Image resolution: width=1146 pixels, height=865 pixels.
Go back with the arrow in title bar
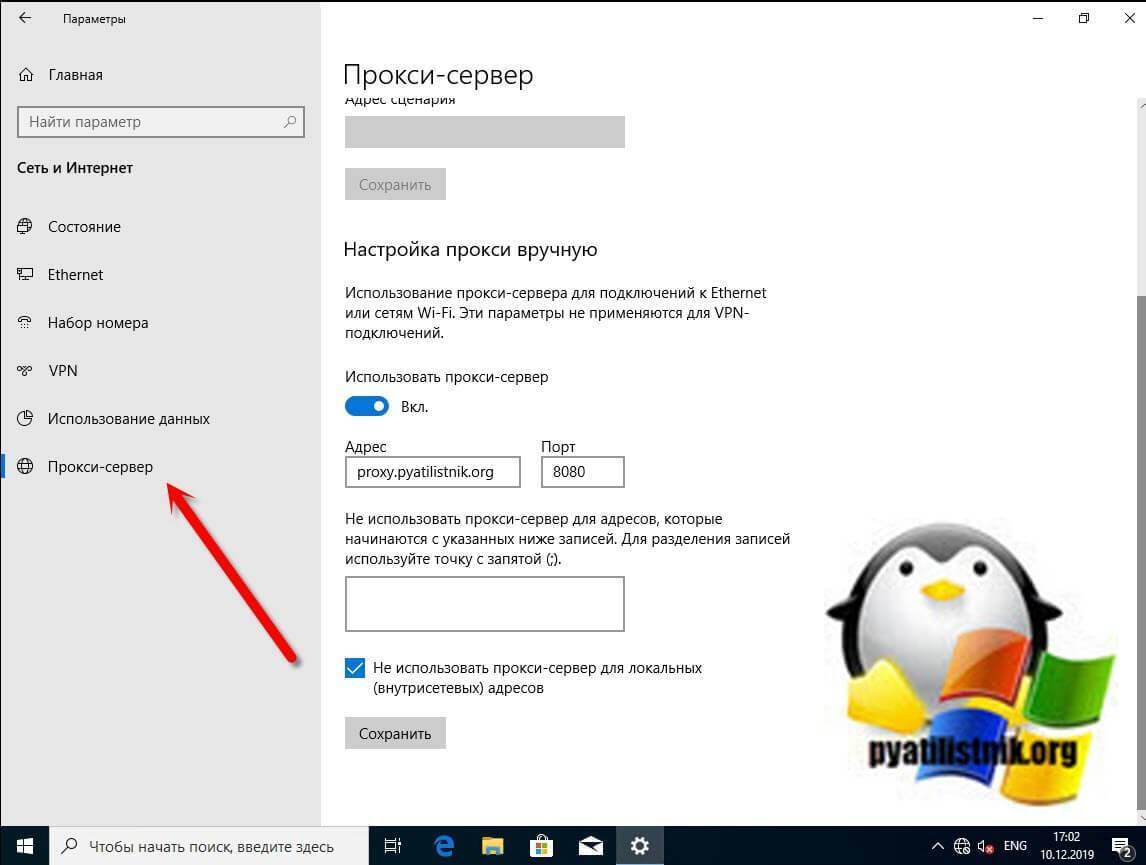click(x=25, y=18)
